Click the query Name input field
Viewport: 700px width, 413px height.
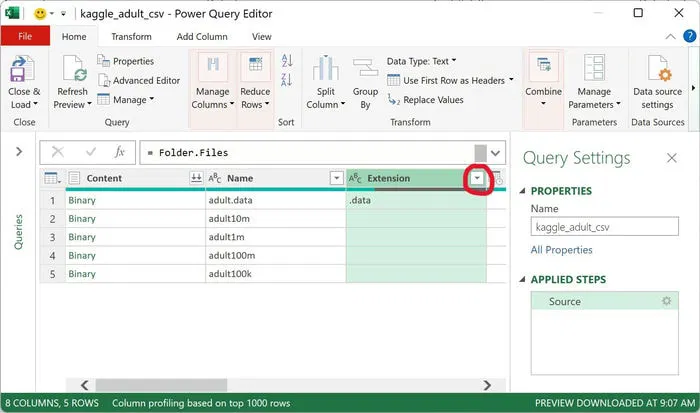tap(606, 227)
